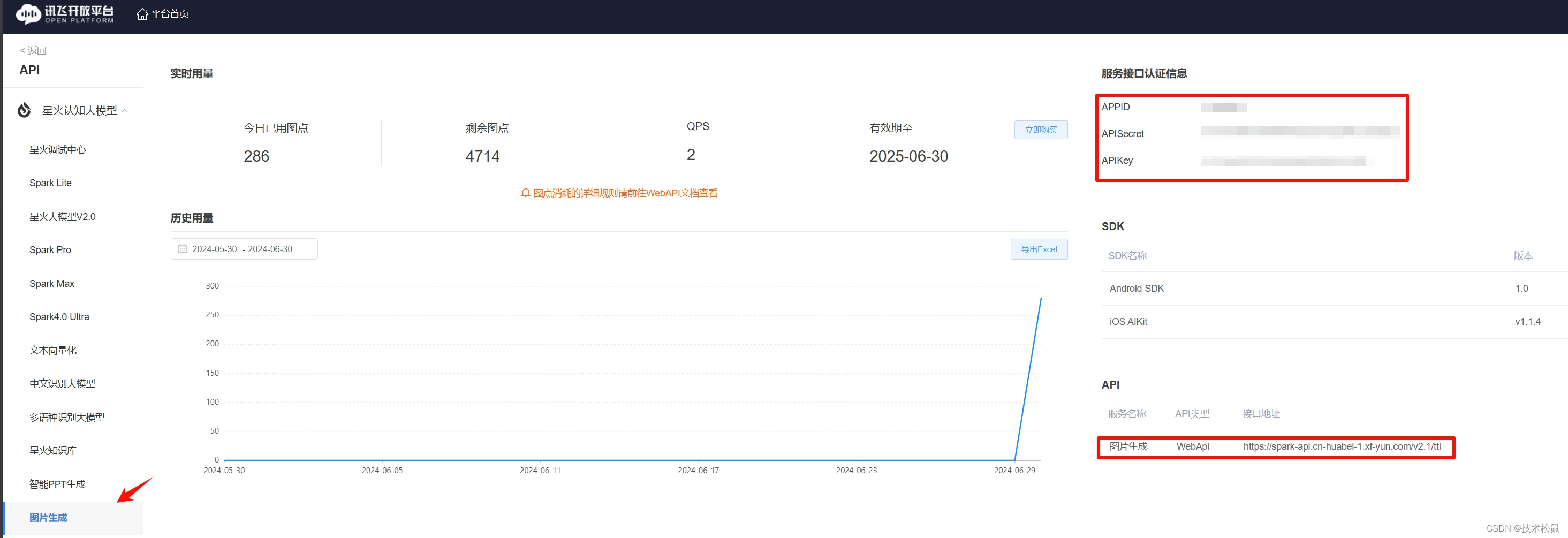Click the 今日已用图点 value 286
The image size is (1568, 538).
pos(256,156)
